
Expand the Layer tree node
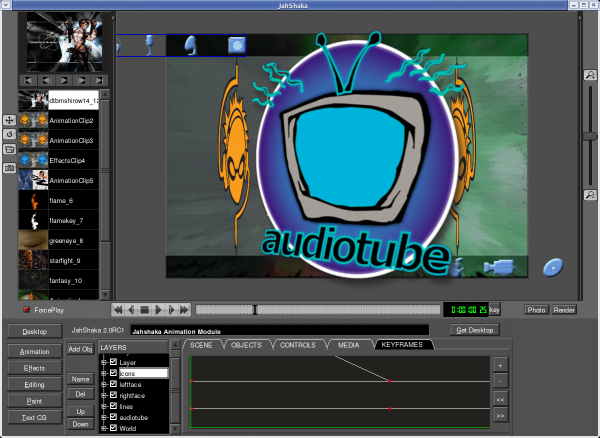click(x=104, y=362)
